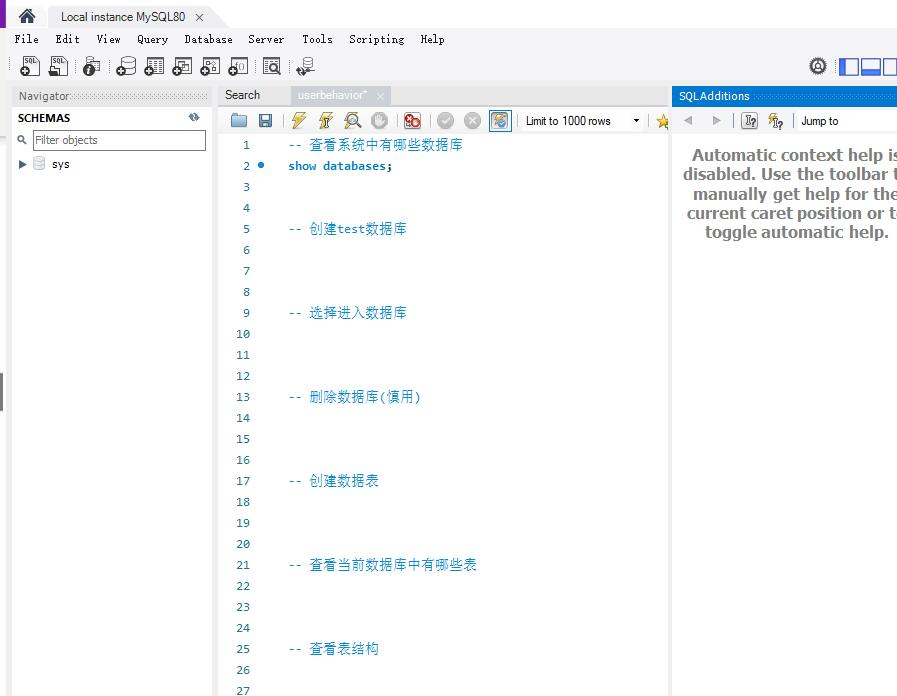897x696 pixels.
Task: Open a SQL script file in new tab
Action: coord(58,66)
